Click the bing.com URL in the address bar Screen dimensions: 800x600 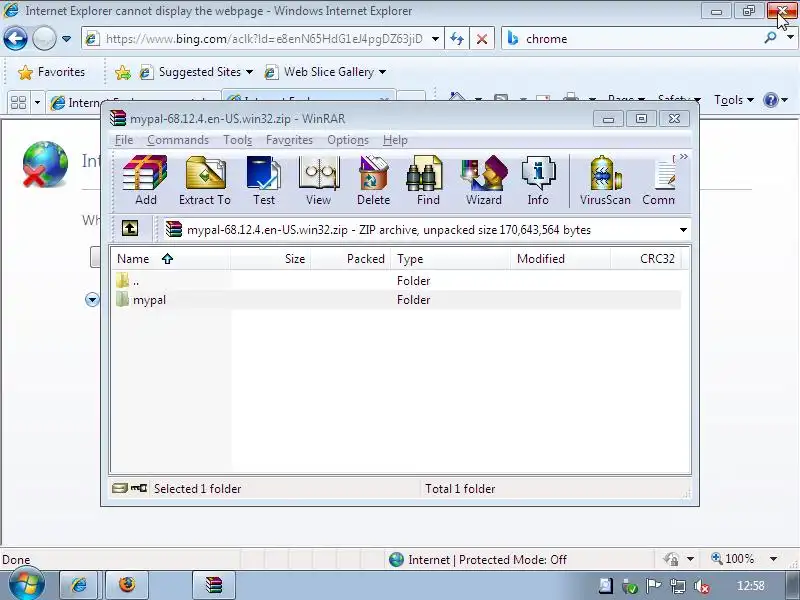point(264,39)
